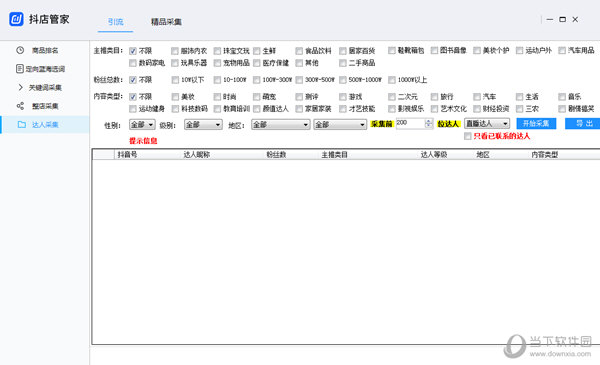Screen dimensions: 600x365
Task: Click the clock icon beside 商品排名
Action: [20, 50]
